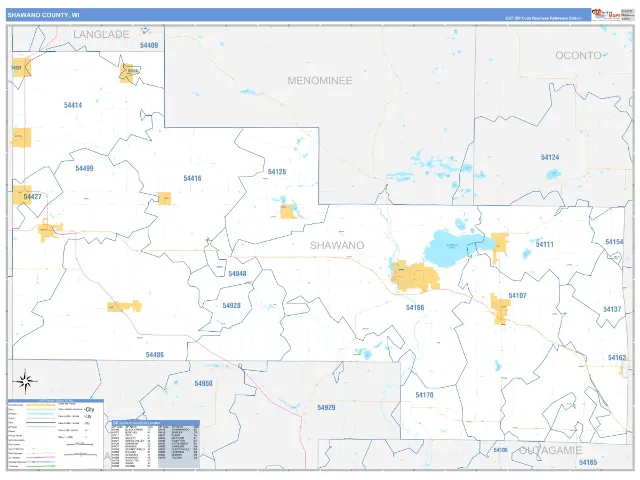
Task: Click ZIP code label 54124
Action: tap(550, 158)
